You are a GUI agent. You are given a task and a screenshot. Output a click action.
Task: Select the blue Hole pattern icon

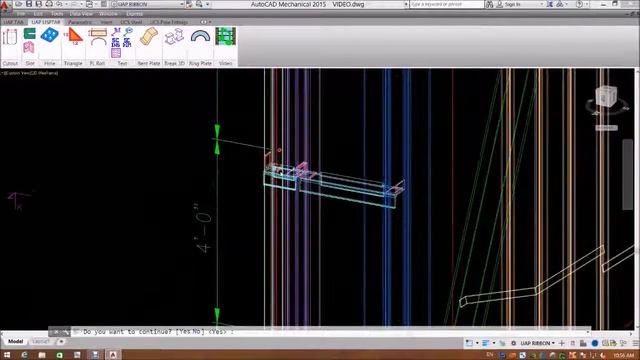(49, 35)
